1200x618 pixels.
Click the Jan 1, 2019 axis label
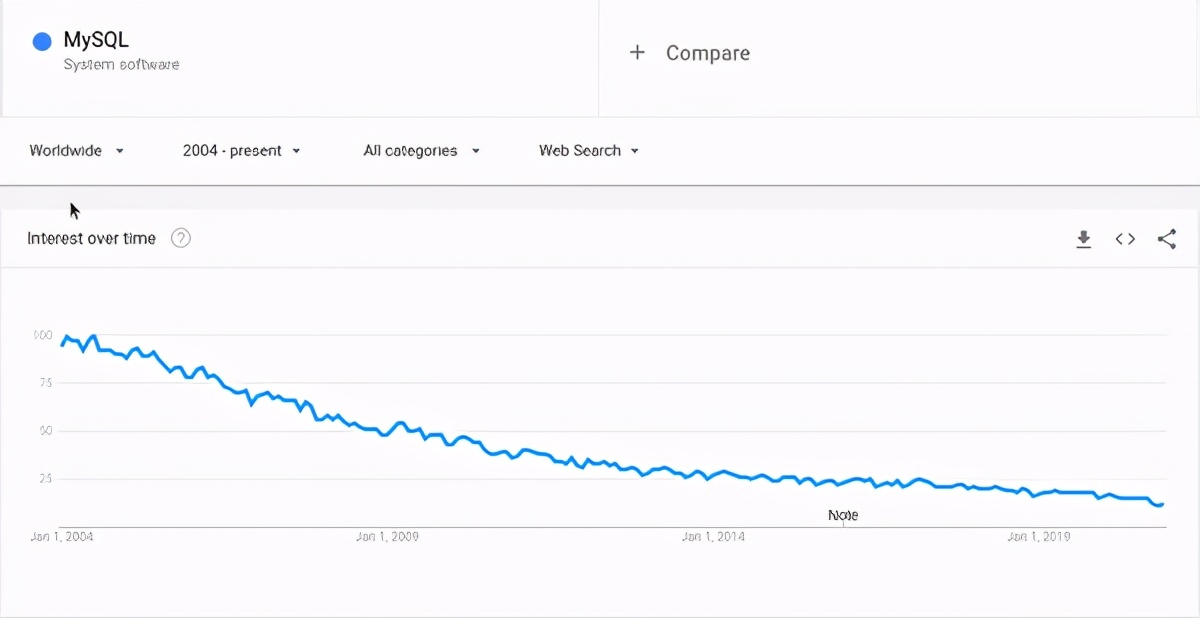point(1039,537)
